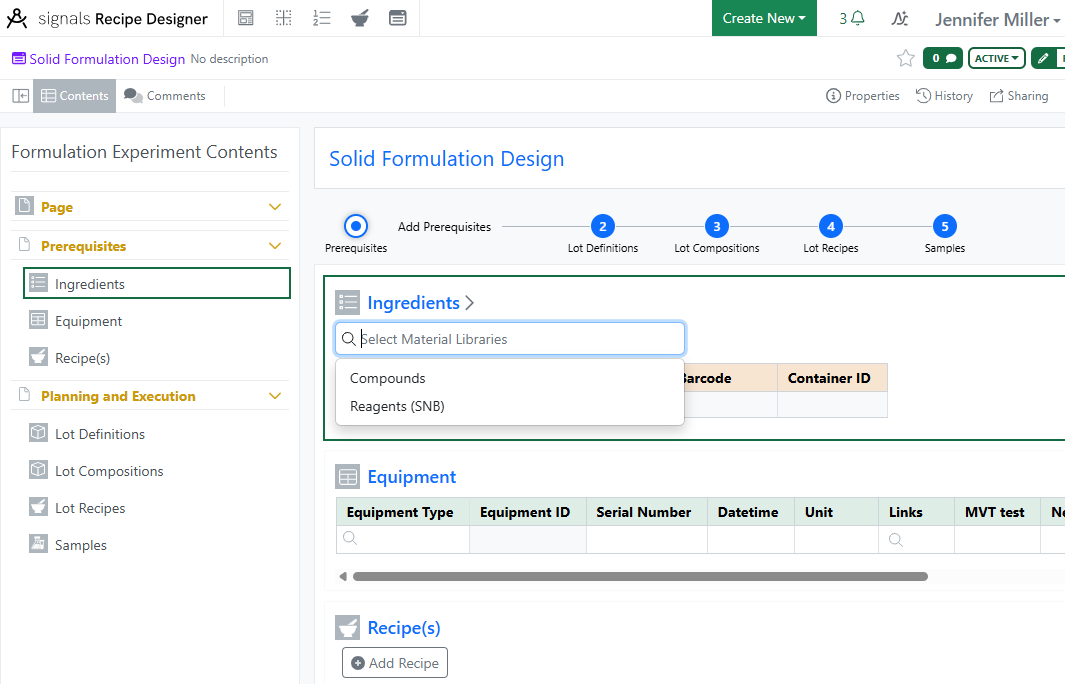1065x684 pixels.
Task: Open the mortar recipe toolbar icon
Action: [x=360, y=18]
